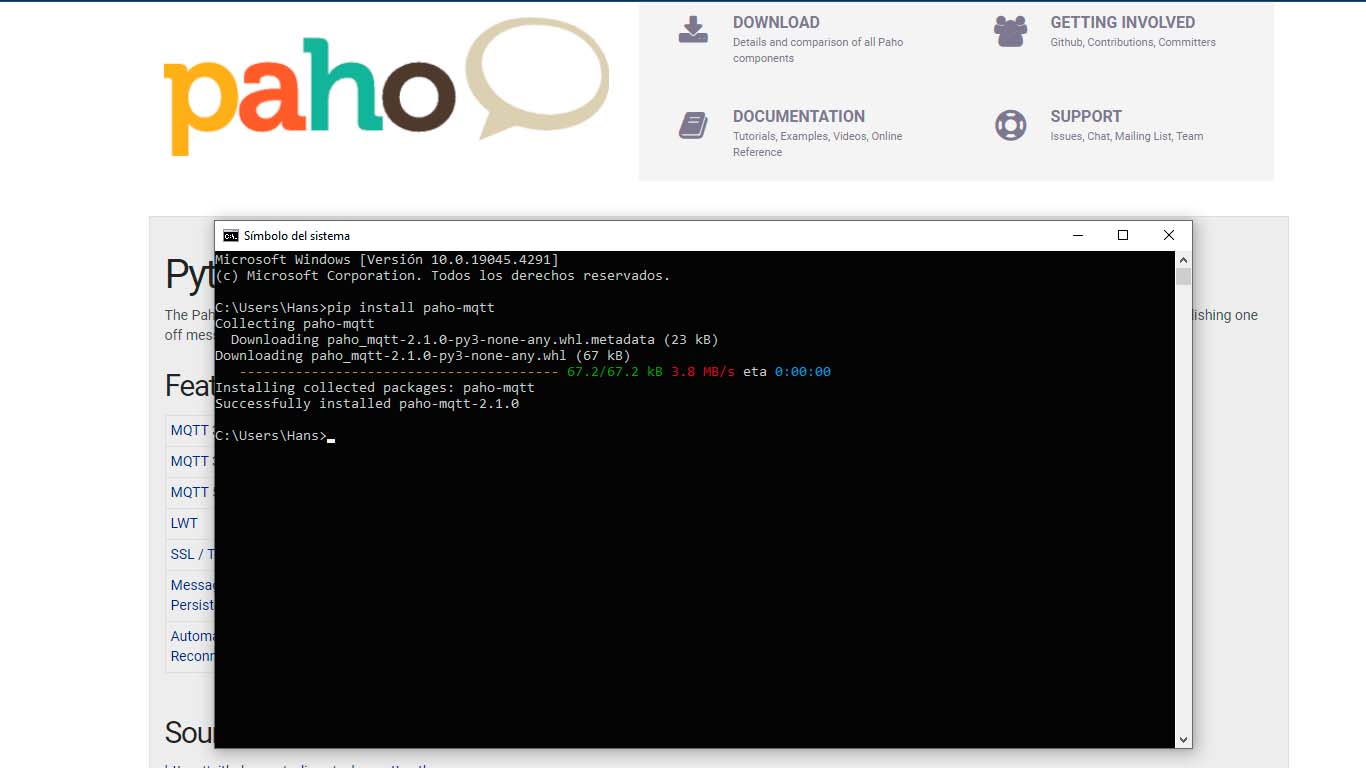Click 'Github, Contributions, Committers' description
This screenshot has height=768, width=1366.
(1133, 42)
